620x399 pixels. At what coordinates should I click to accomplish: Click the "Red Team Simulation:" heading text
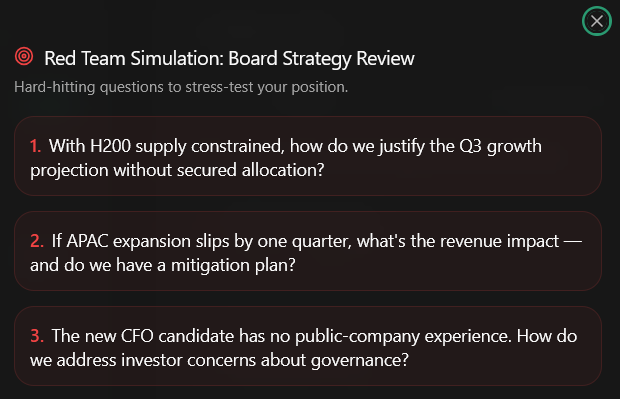134,59
